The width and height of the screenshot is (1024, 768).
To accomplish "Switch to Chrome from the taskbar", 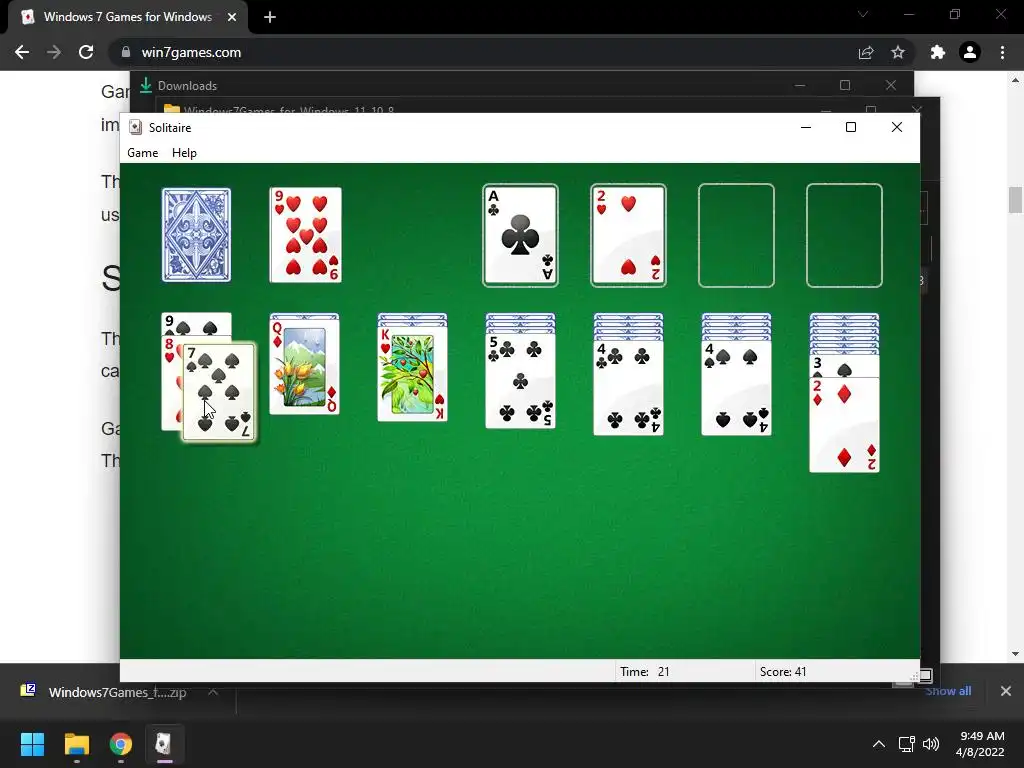I will coord(121,744).
